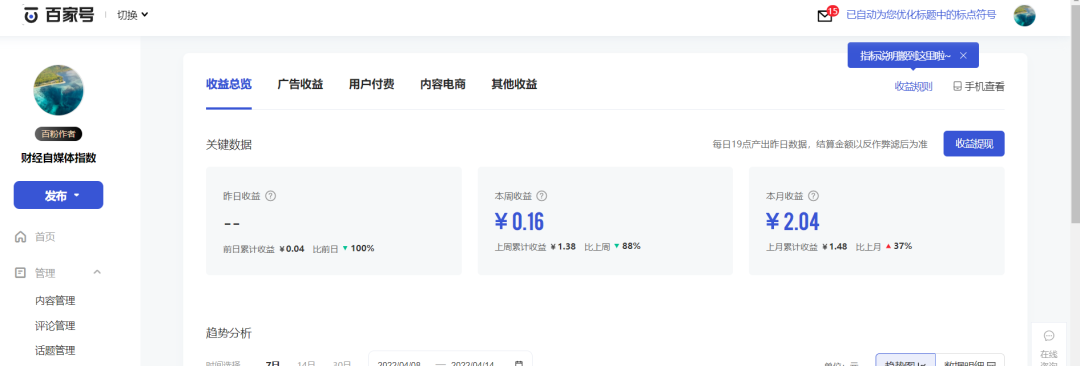Click the 发布 publish button
Screen dimensions: 1080x366
point(59,195)
